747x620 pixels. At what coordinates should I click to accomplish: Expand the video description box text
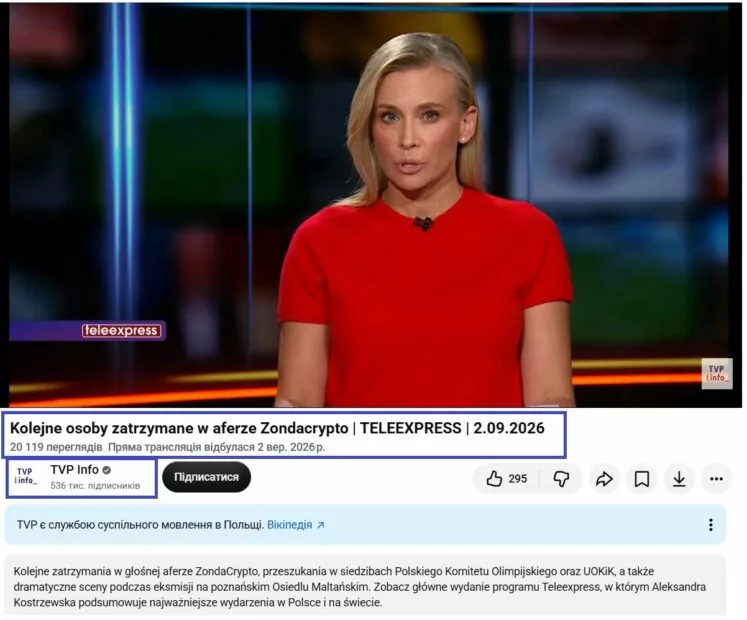coord(365,586)
